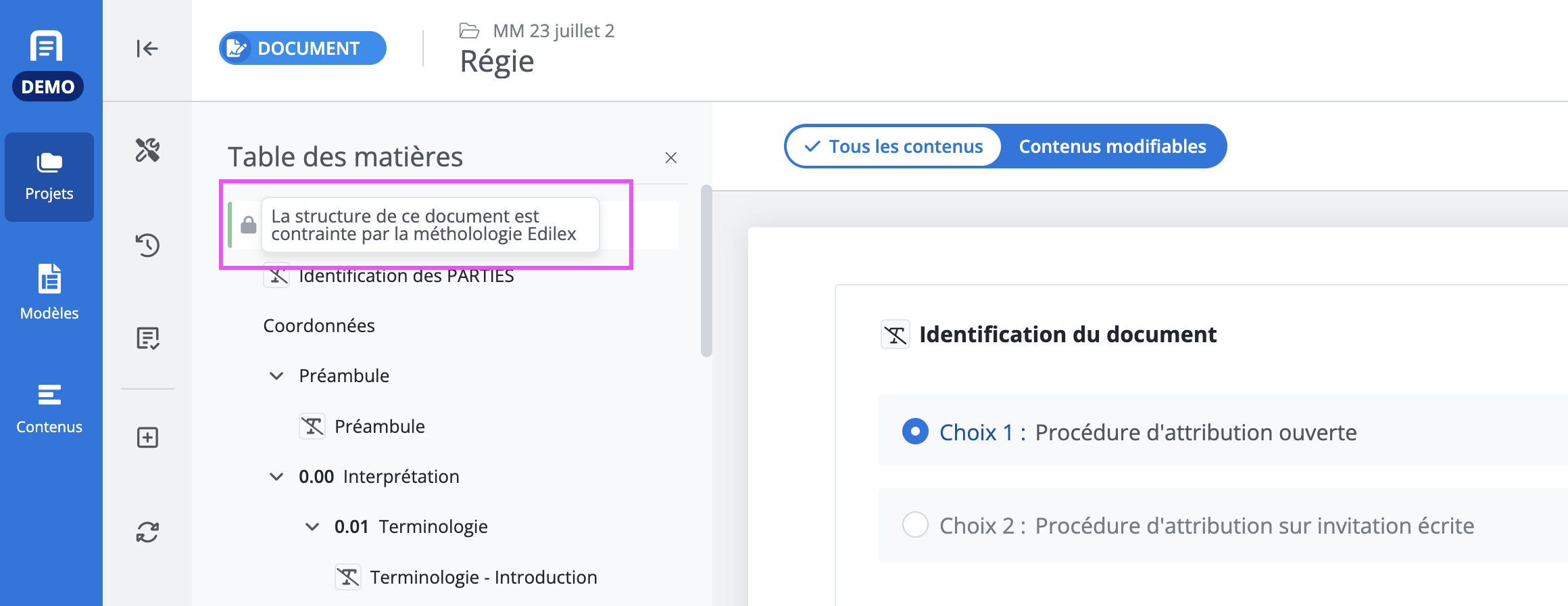Open Projets in left navigation
This screenshot has width=1568, height=606.
49,177
